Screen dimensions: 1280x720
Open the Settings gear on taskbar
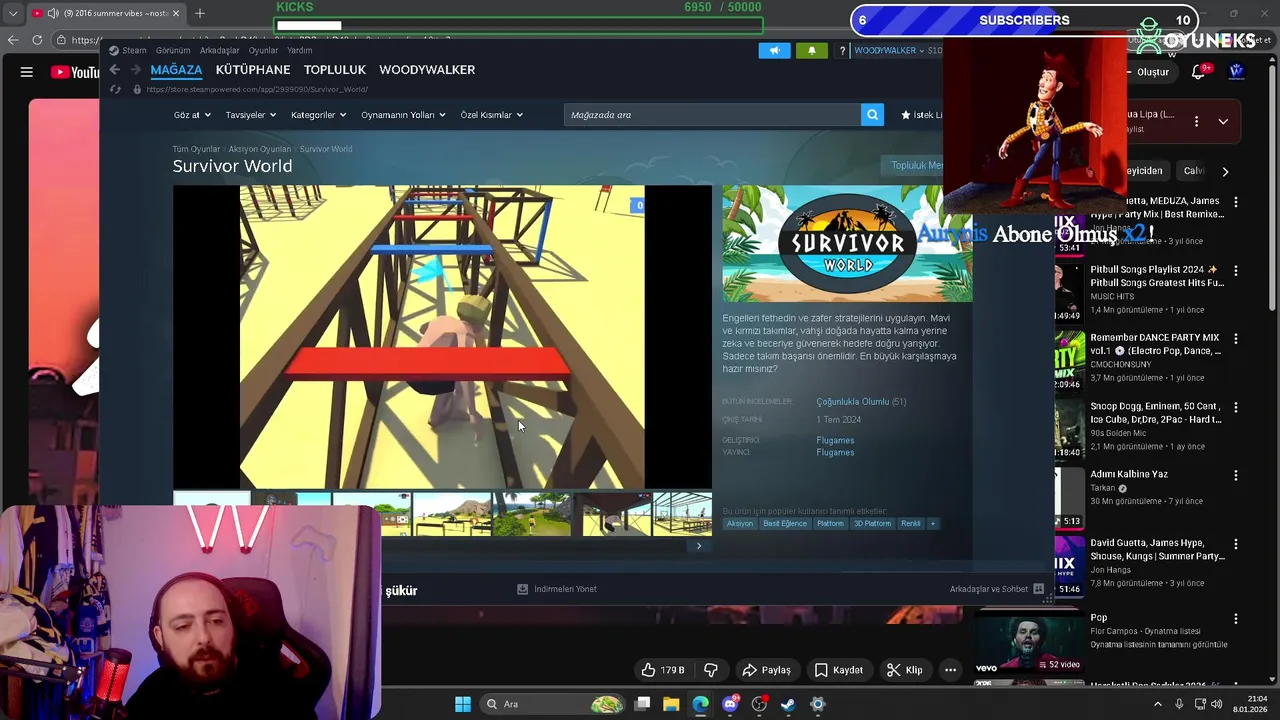pos(817,704)
